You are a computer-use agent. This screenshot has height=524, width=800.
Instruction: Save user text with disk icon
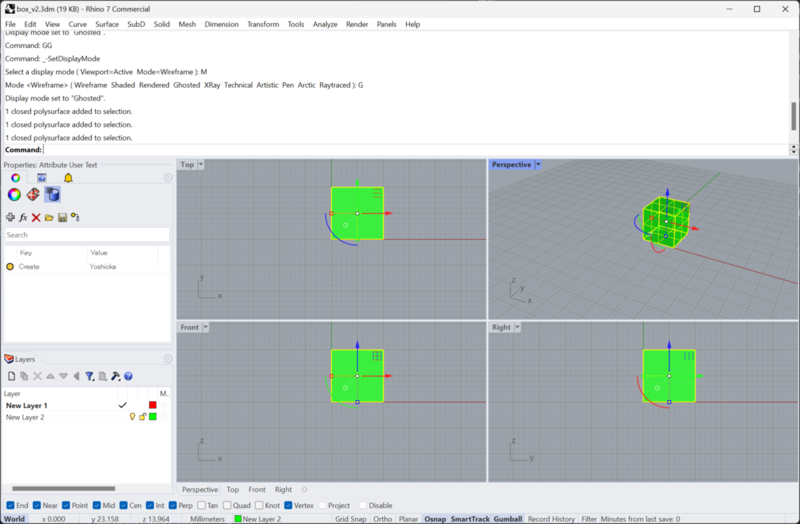click(x=62, y=217)
